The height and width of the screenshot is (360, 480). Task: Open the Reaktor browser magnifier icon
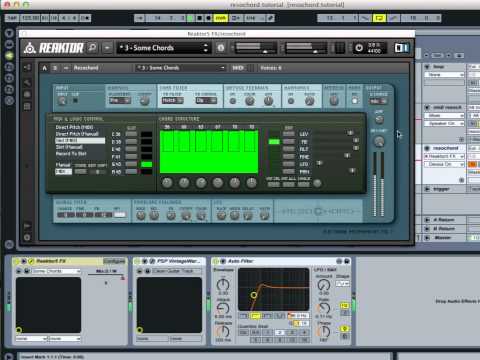92,48
